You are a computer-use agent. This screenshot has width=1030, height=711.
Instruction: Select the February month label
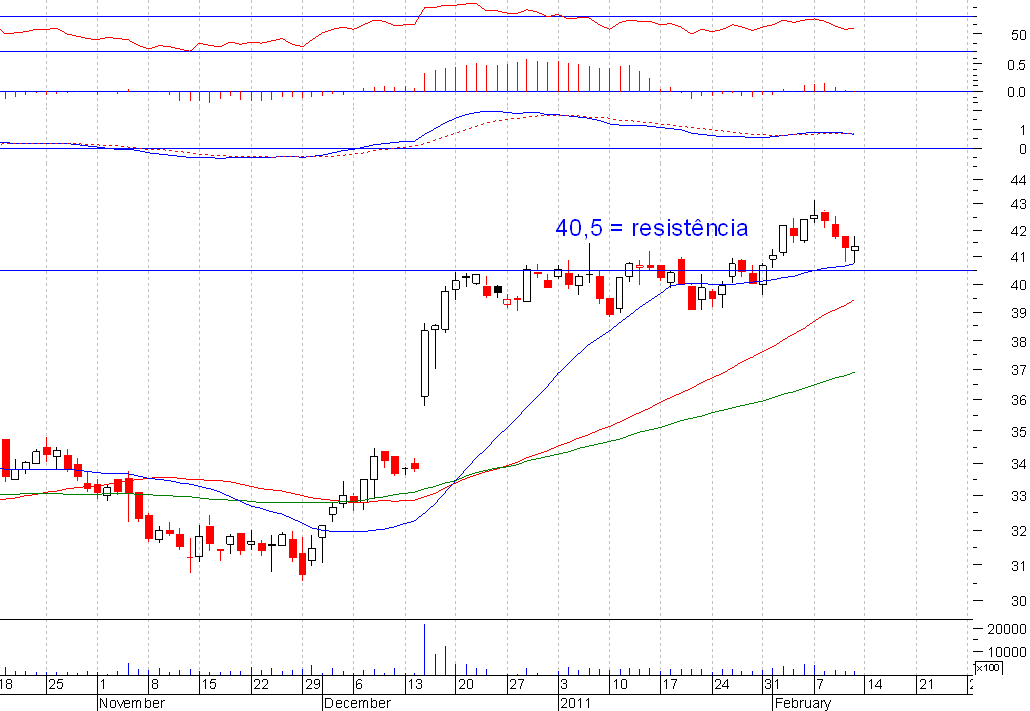click(803, 703)
